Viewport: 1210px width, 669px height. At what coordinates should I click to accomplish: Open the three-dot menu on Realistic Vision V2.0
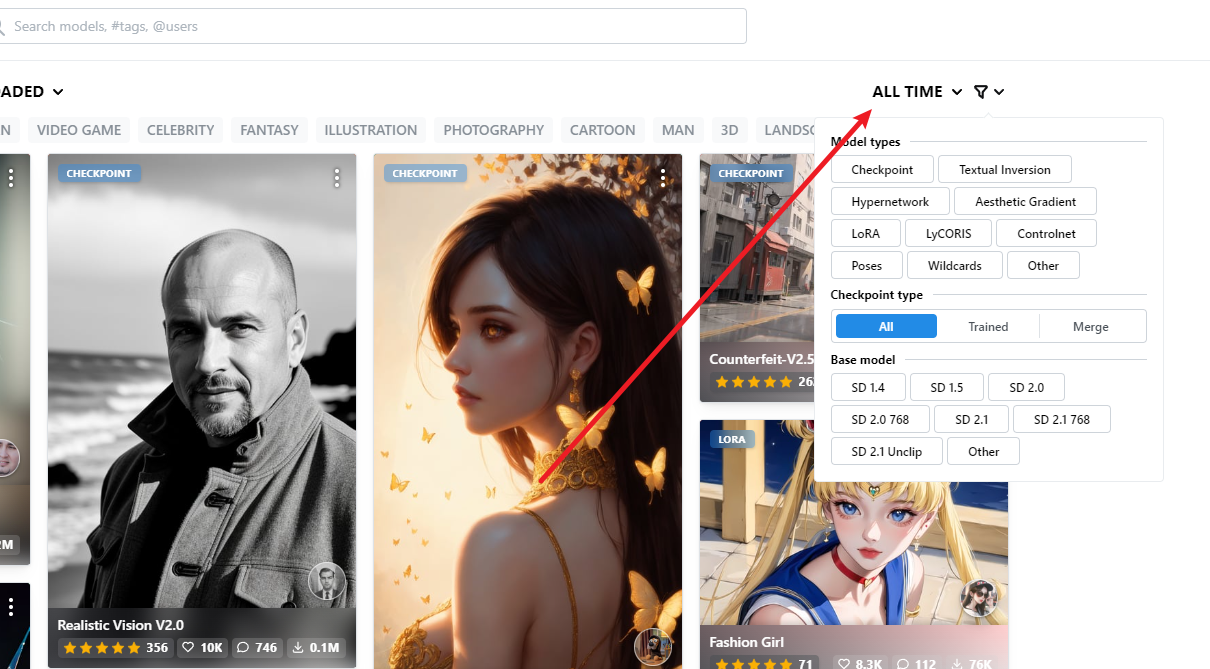pos(337,176)
